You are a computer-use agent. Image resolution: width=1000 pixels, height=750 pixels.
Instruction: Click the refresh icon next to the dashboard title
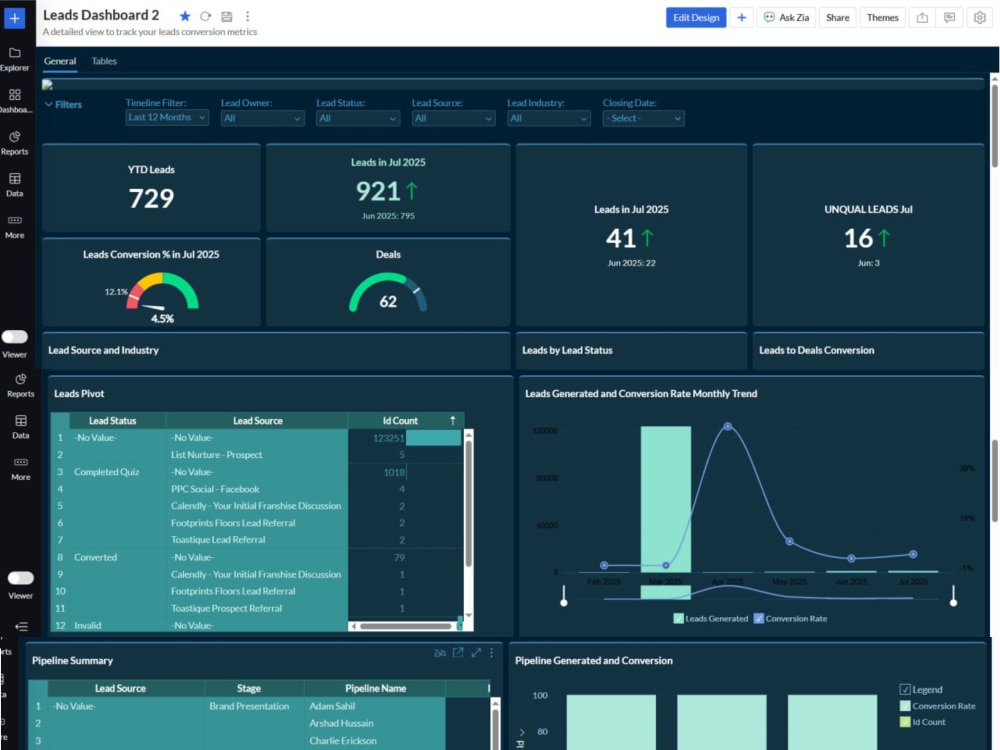point(205,17)
